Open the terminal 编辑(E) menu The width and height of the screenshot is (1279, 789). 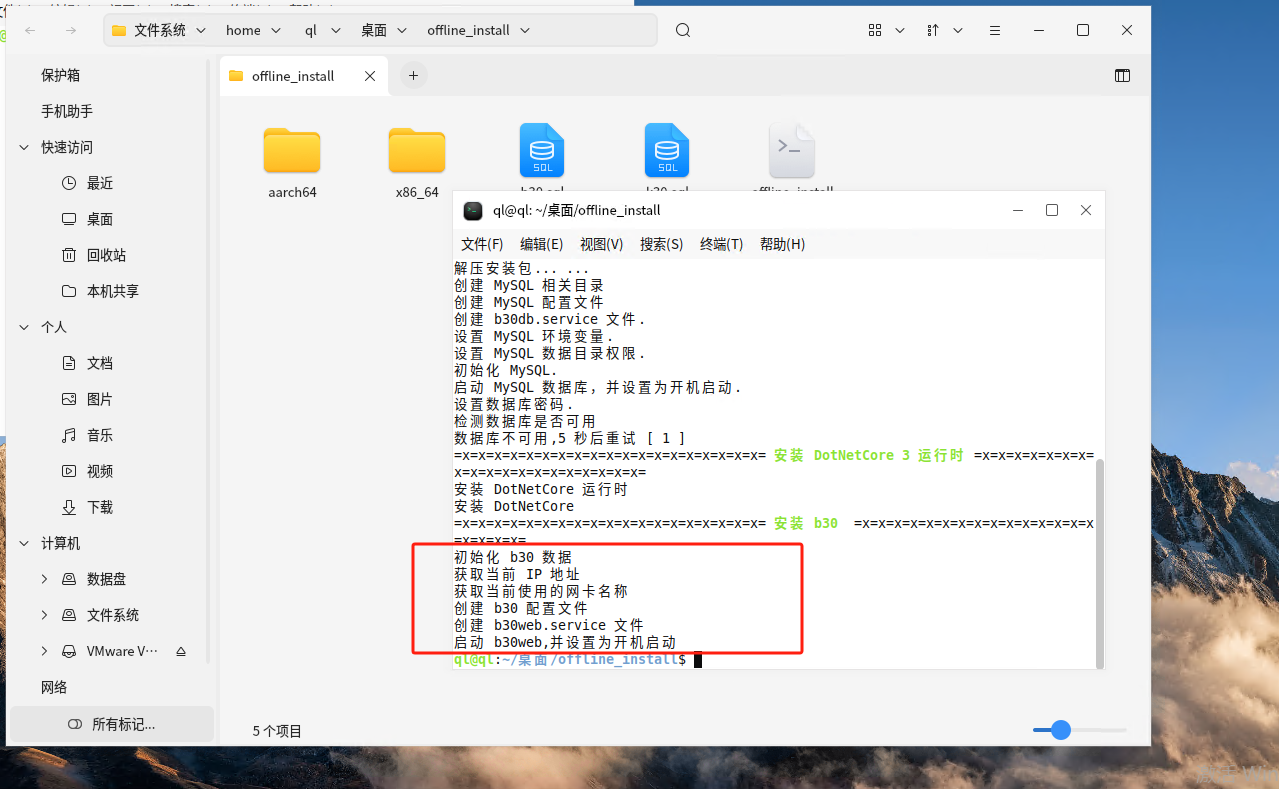pos(542,244)
